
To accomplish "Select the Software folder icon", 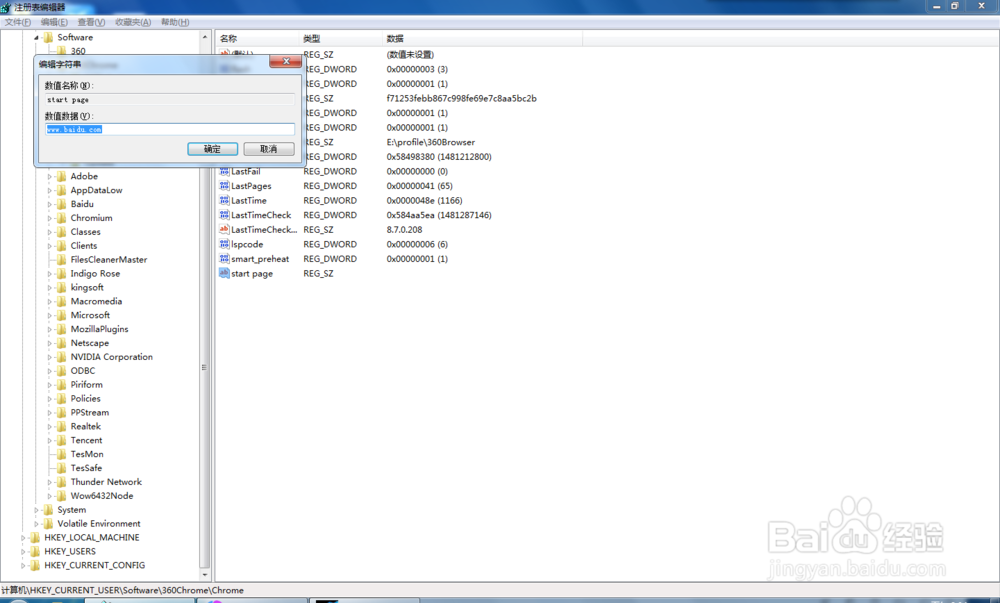I will click(48, 37).
